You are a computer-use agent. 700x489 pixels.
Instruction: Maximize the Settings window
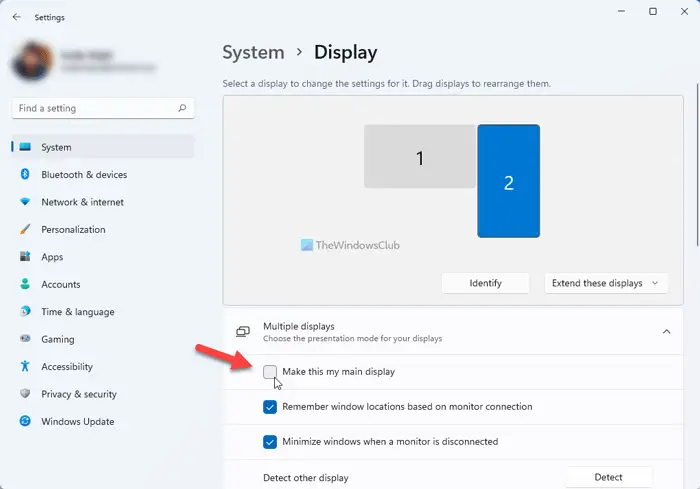[653, 11]
